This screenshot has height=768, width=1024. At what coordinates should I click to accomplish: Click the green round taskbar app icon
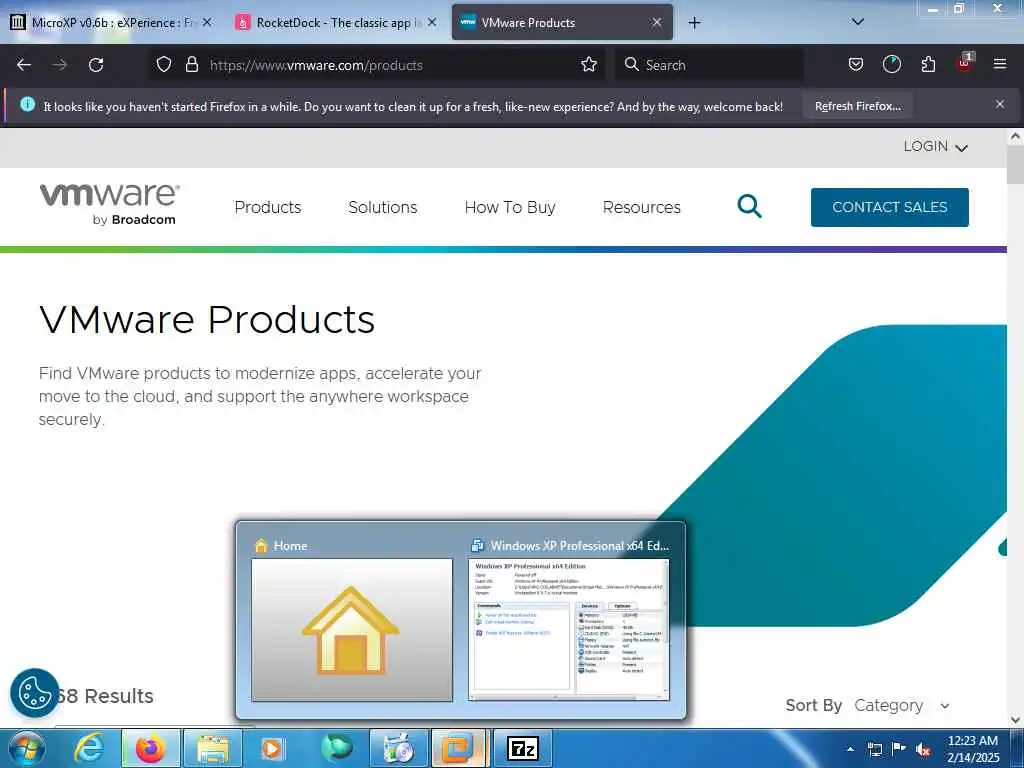(x=336, y=748)
